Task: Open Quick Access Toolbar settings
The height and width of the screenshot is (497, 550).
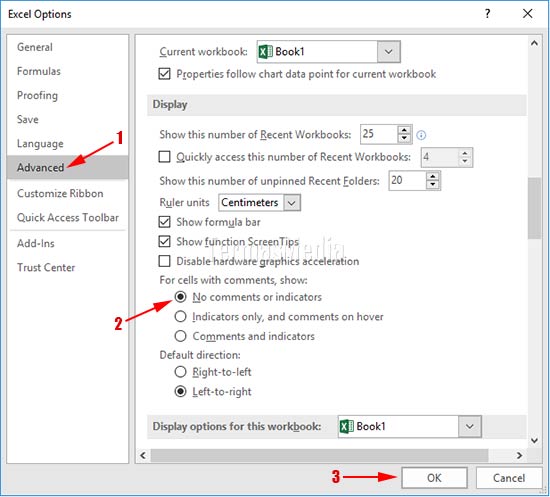Action: [x=68, y=217]
